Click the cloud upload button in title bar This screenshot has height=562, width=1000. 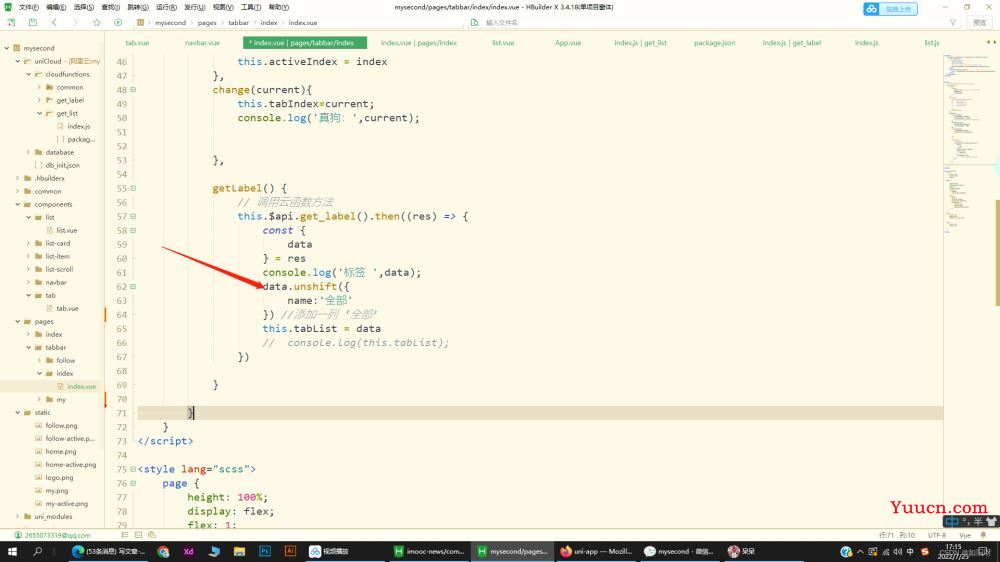point(890,9)
